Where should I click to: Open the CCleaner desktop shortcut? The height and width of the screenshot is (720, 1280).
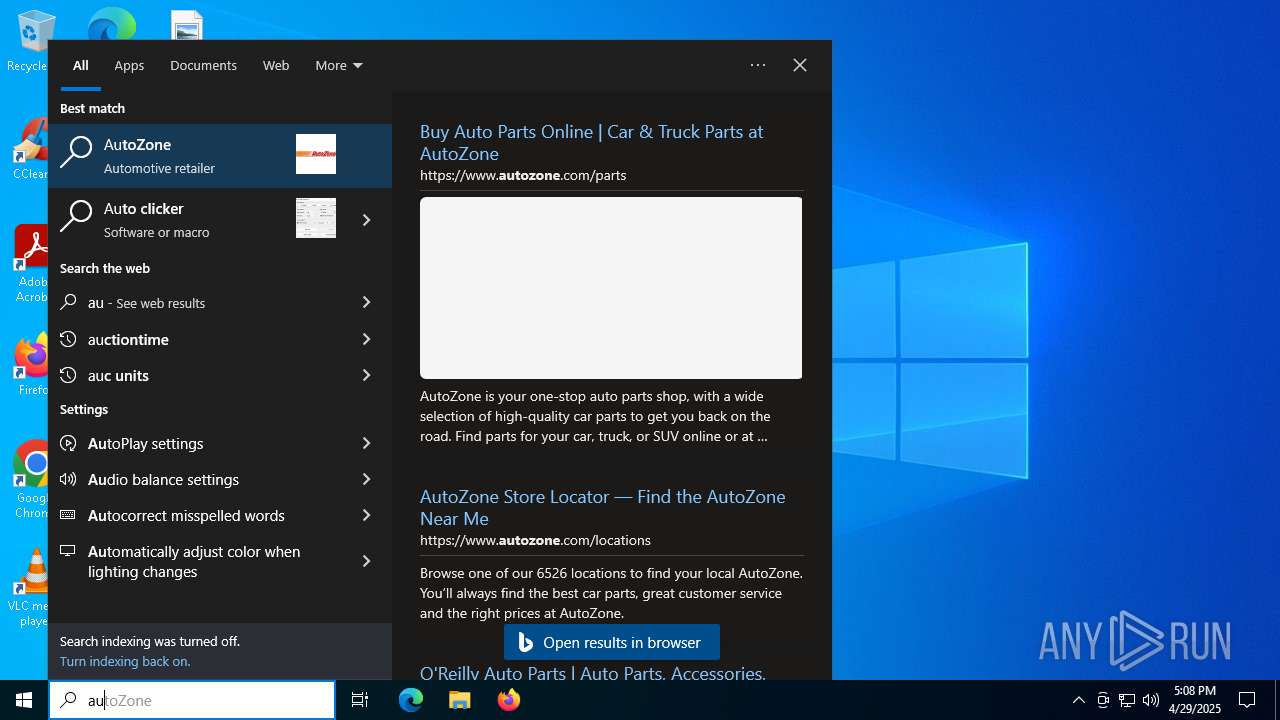(30, 148)
